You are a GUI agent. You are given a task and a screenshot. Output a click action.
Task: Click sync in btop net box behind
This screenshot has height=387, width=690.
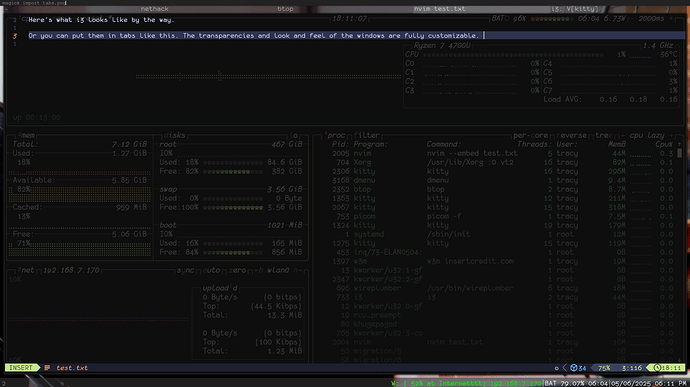[185, 270]
